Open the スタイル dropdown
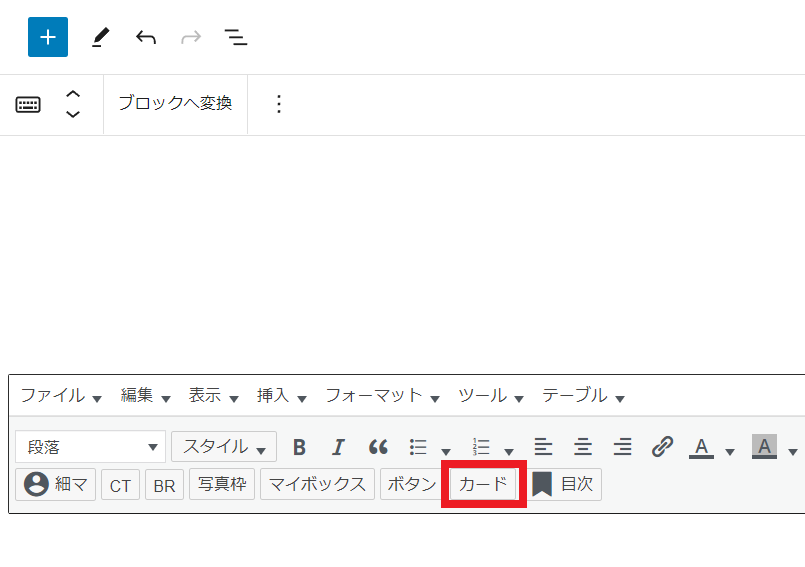The height and width of the screenshot is (567, 805). 224,447
